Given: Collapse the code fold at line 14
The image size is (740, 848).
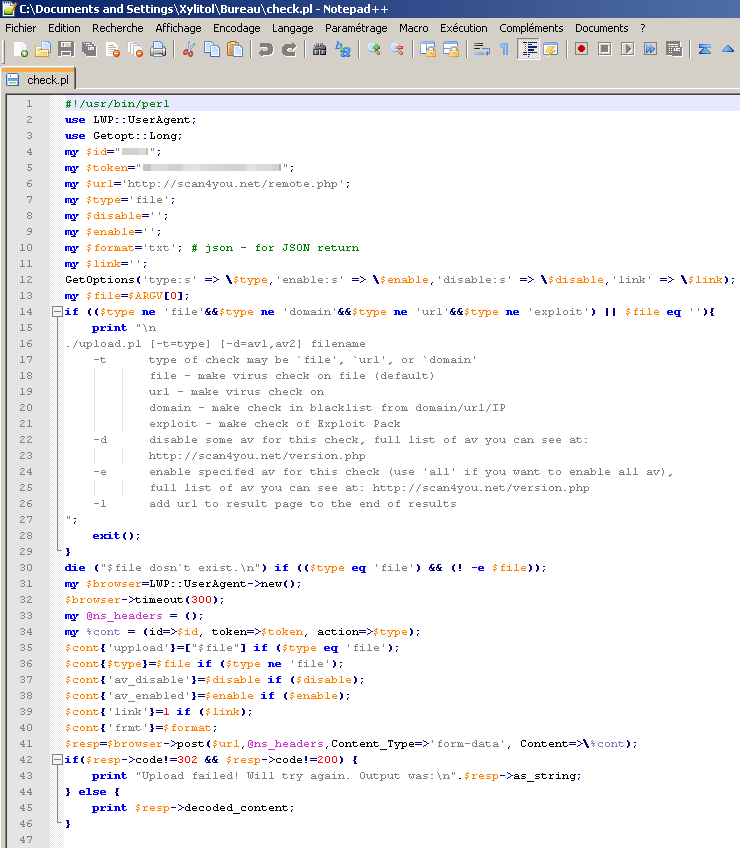Looking at the screenshot, I should coord(57,312).
